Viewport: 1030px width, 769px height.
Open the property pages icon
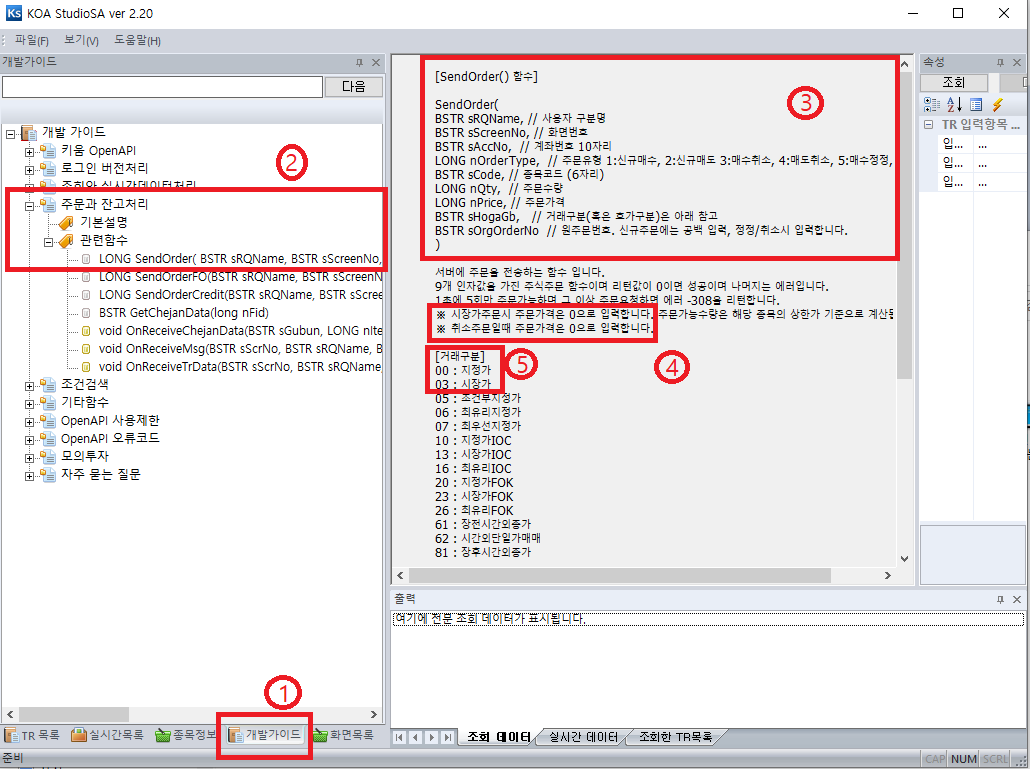(x=976, y=104)
